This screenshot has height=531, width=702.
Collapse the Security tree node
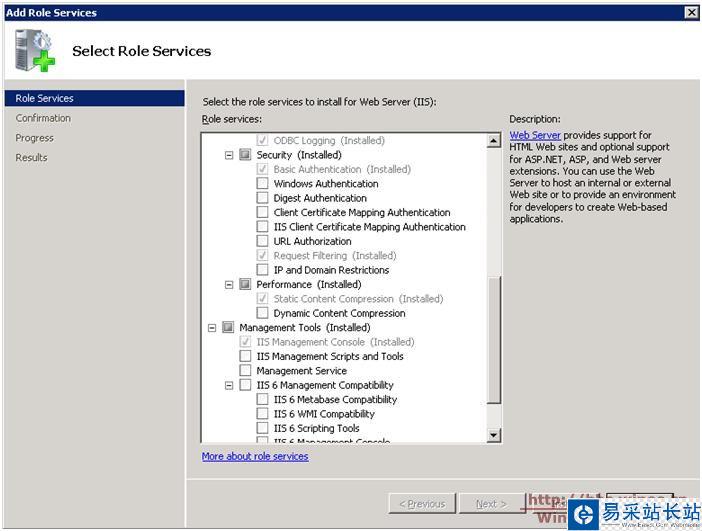229,155
